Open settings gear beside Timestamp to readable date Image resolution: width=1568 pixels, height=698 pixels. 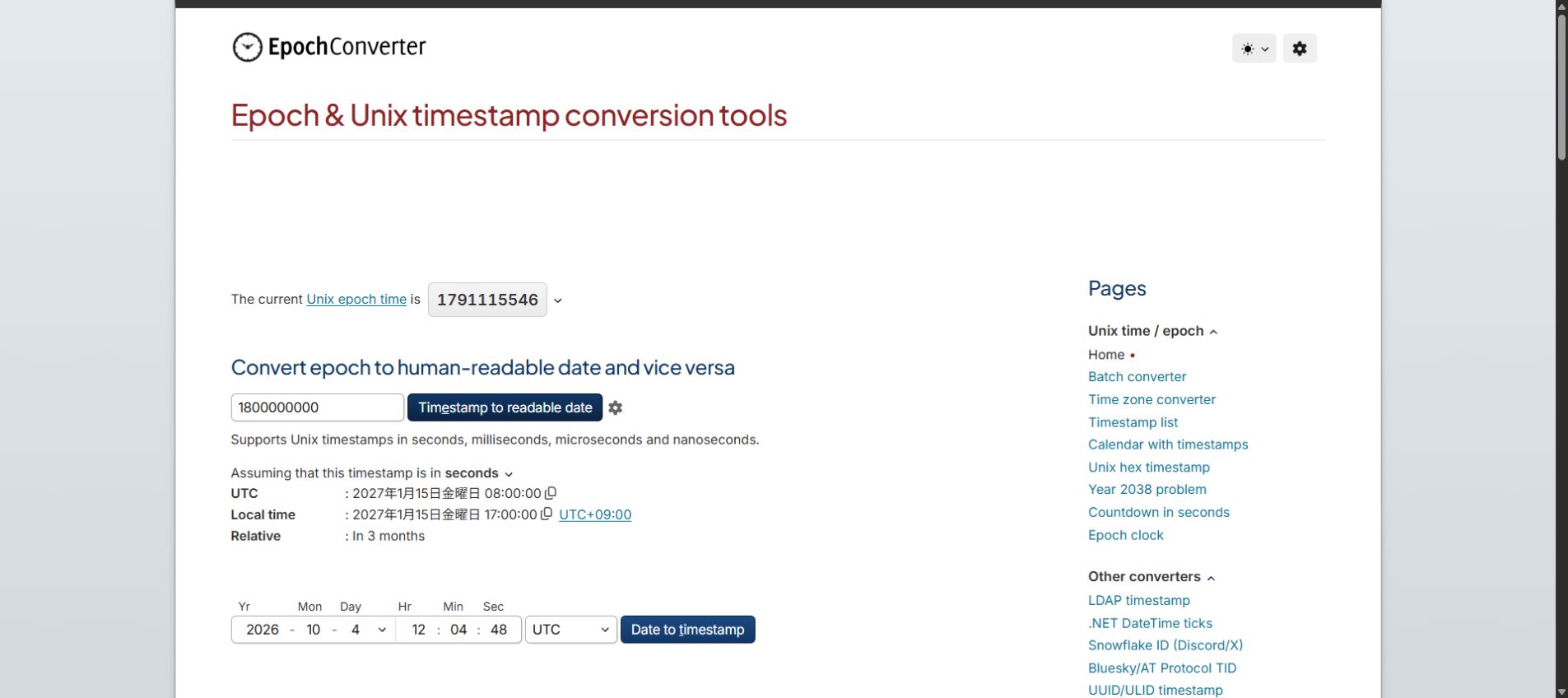(615, 407)
